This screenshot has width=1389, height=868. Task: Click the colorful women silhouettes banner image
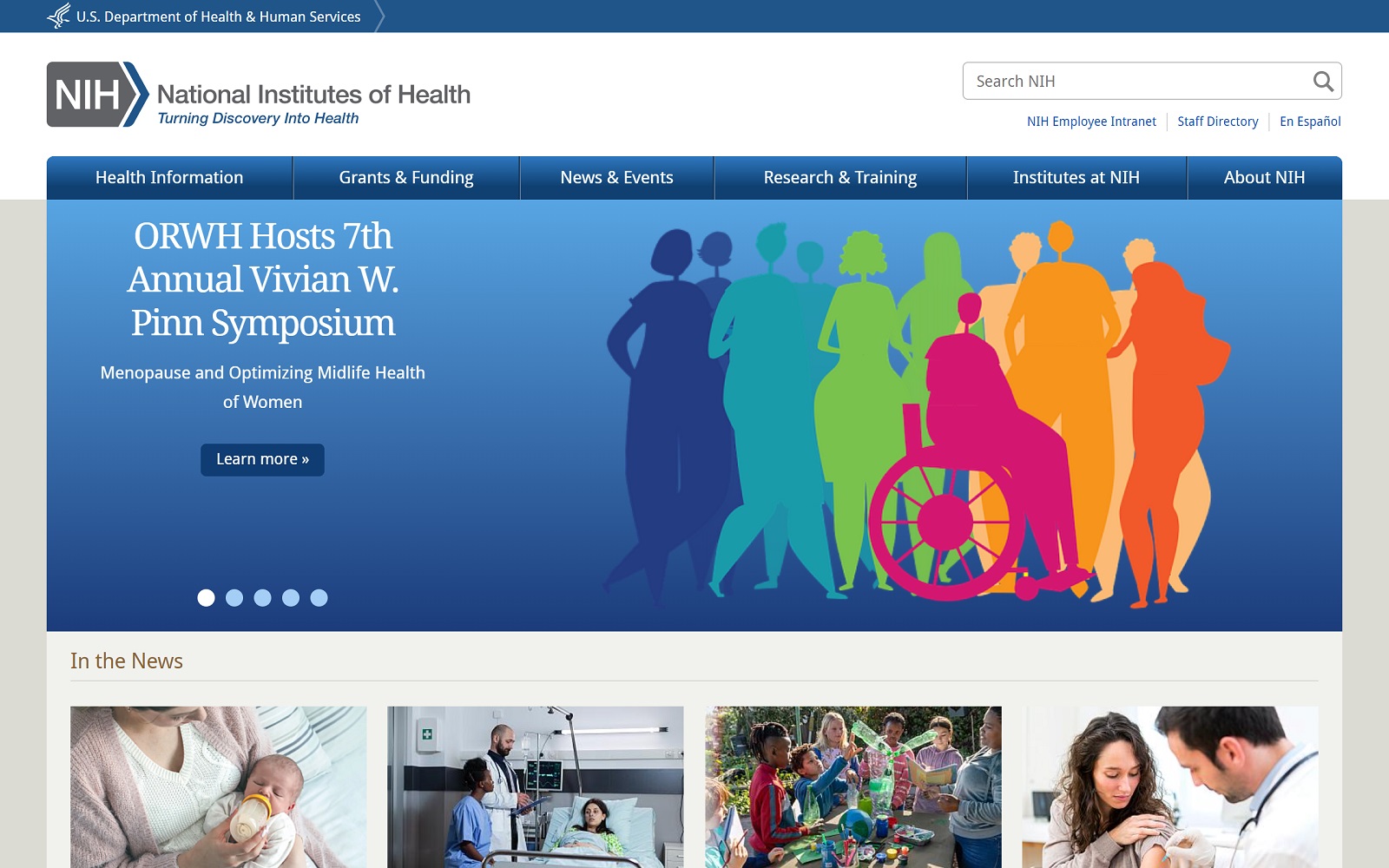click(x=918, y=414)
